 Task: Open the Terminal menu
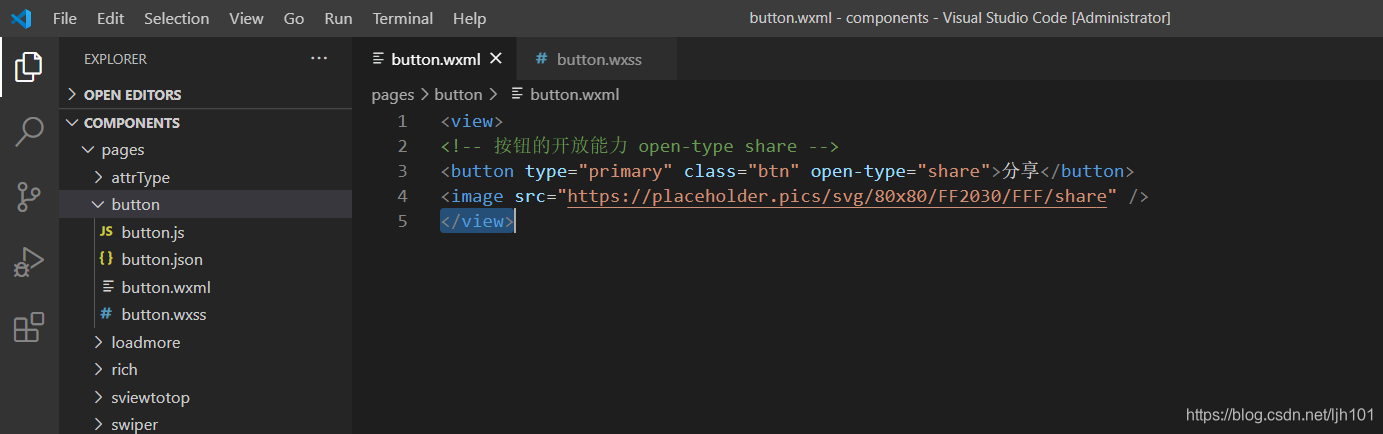[403, 18]
